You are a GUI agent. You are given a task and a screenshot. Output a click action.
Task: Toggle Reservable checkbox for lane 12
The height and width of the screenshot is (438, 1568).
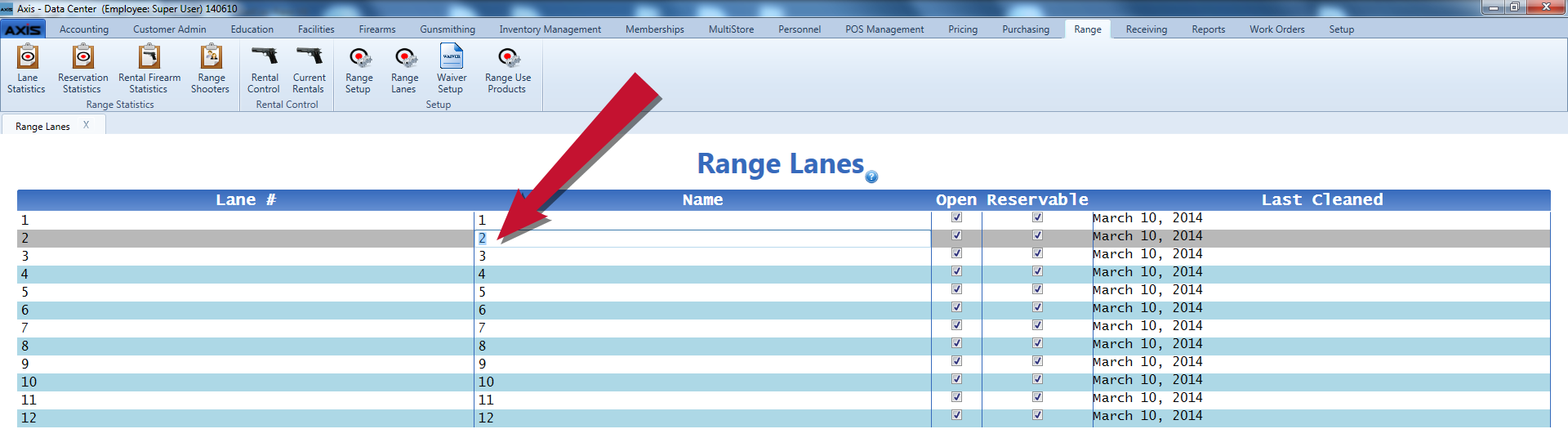(1037, 415)
